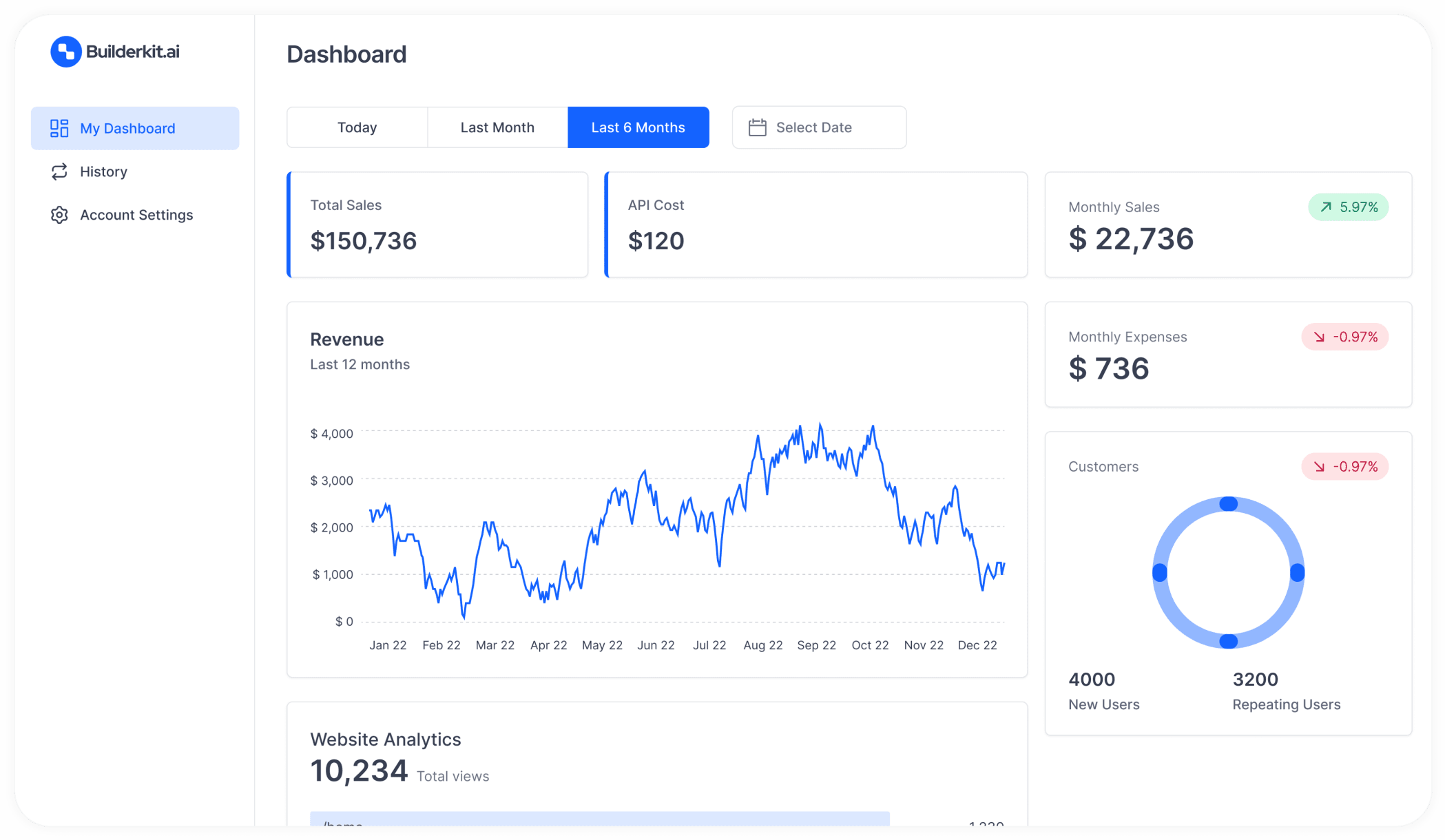1445x840 pixels.
Task: Click the History arrows icon
Action: [x=59, y=171]
